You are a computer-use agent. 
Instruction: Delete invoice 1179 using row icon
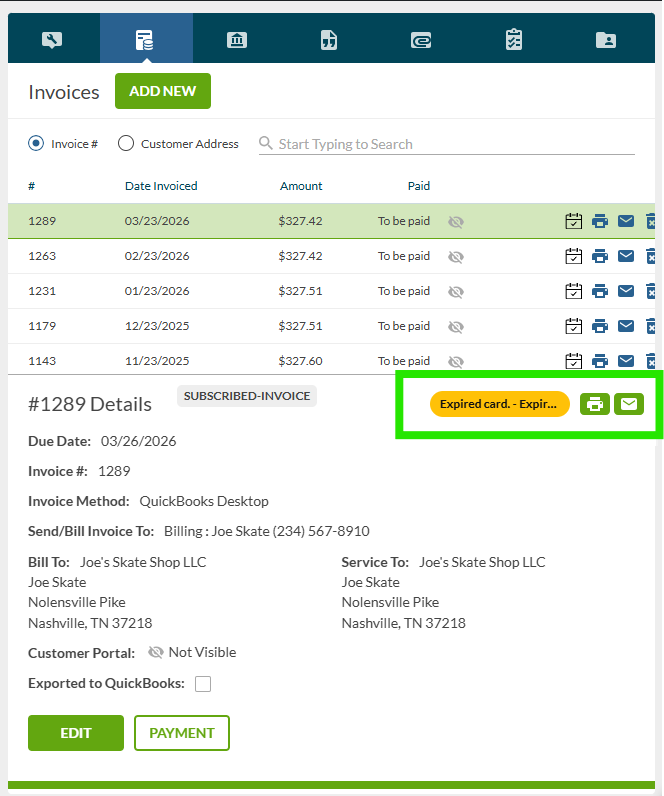tap(651, 326)
